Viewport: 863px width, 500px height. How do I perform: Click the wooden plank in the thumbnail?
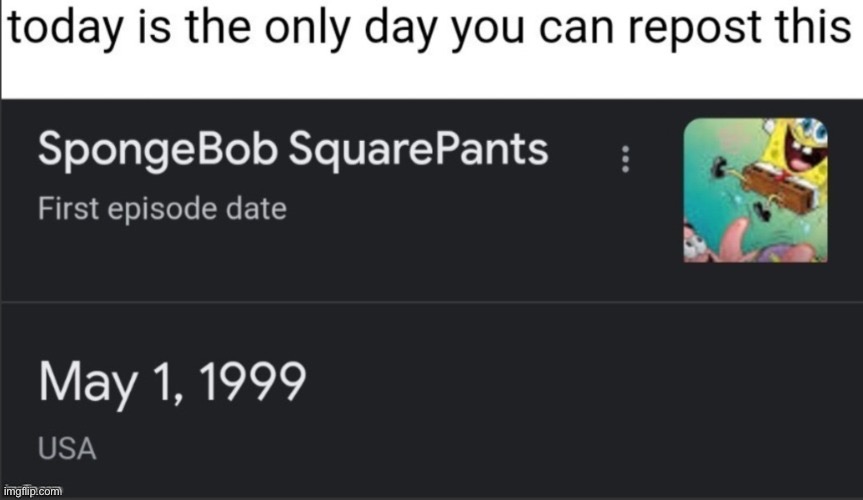[x=778, y=189]
